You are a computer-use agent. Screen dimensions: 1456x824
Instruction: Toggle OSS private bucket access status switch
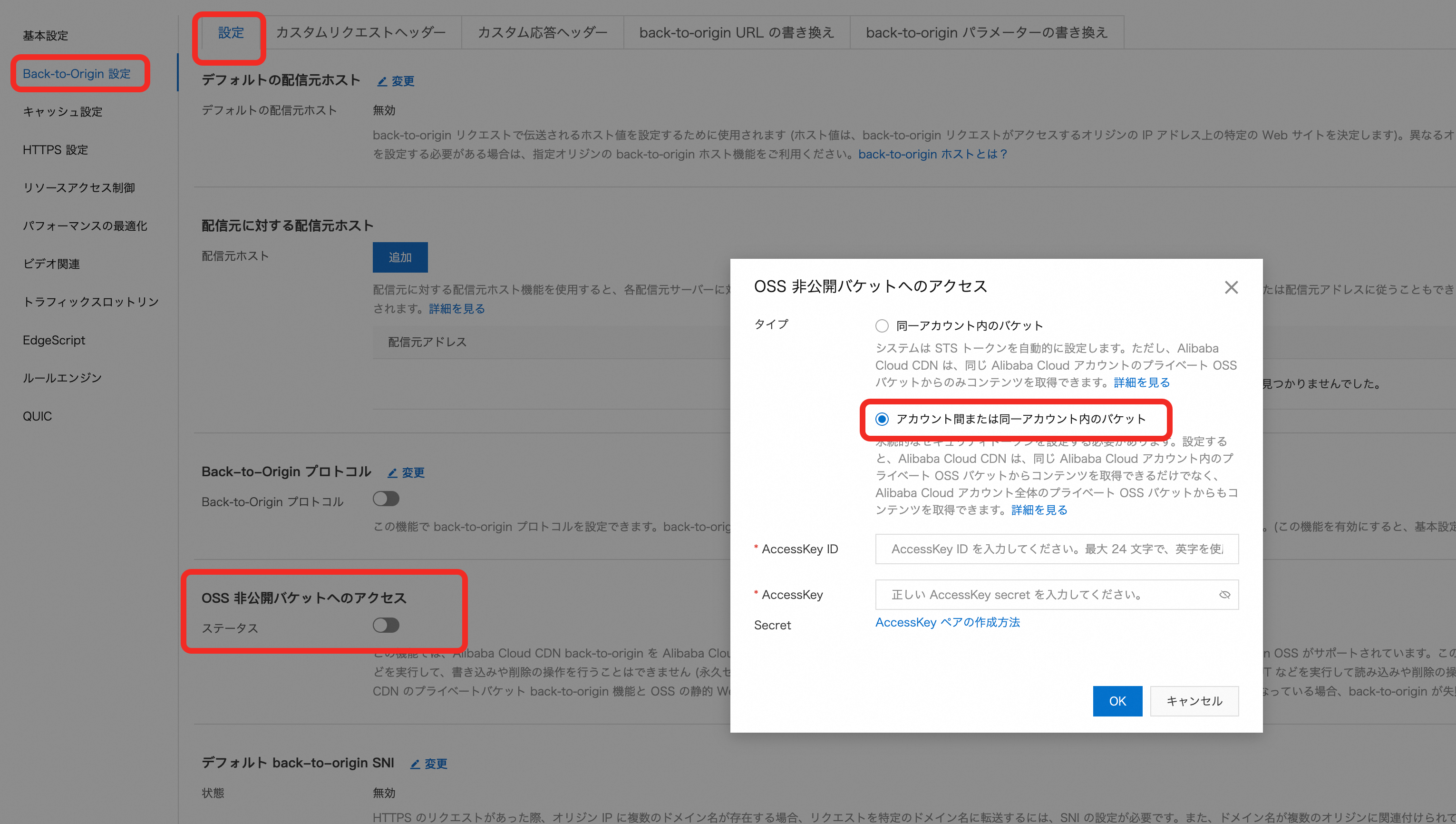point(386,625)
